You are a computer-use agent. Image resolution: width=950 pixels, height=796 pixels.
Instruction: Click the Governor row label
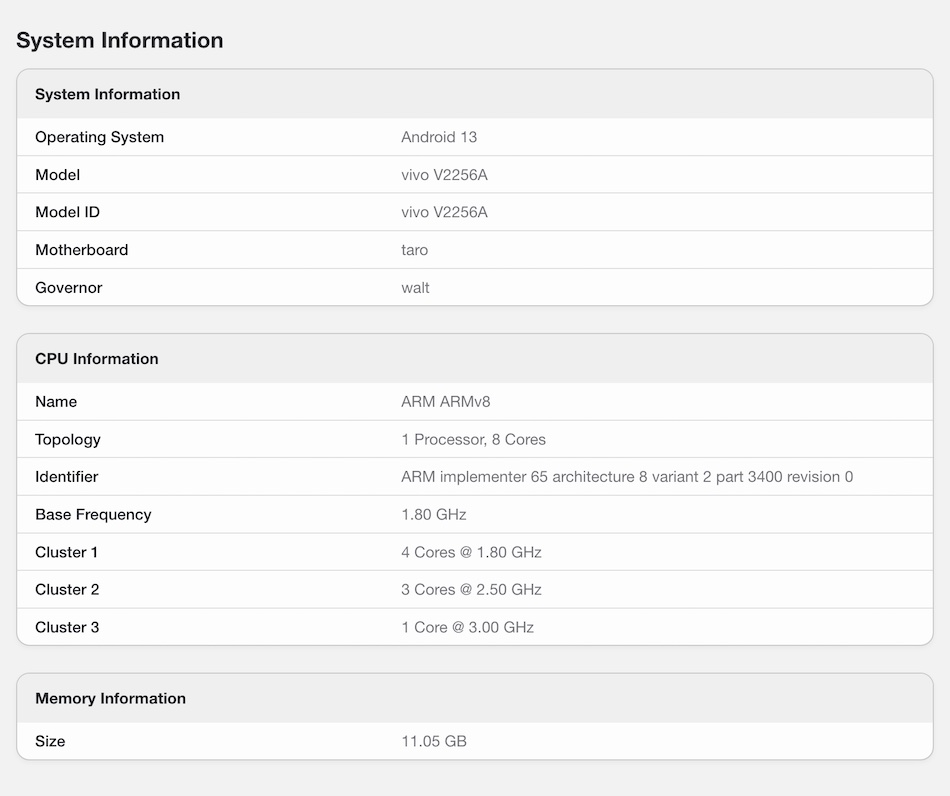(68, 288)
